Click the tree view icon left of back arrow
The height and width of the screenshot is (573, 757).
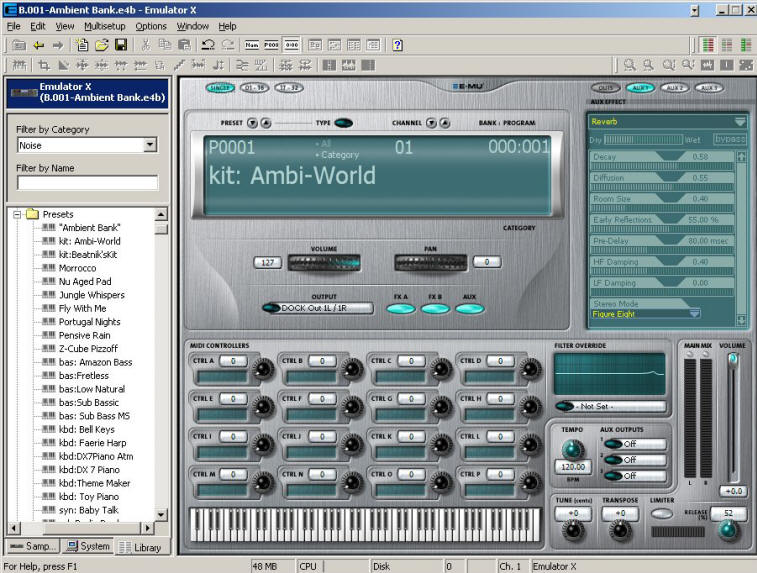click(x=19, y=45)
